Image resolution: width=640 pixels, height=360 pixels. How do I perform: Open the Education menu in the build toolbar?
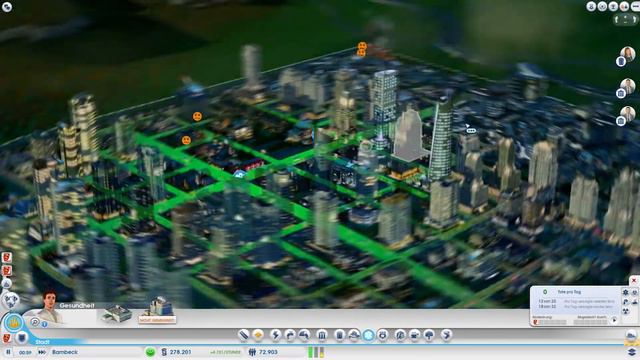coord(400,335)
